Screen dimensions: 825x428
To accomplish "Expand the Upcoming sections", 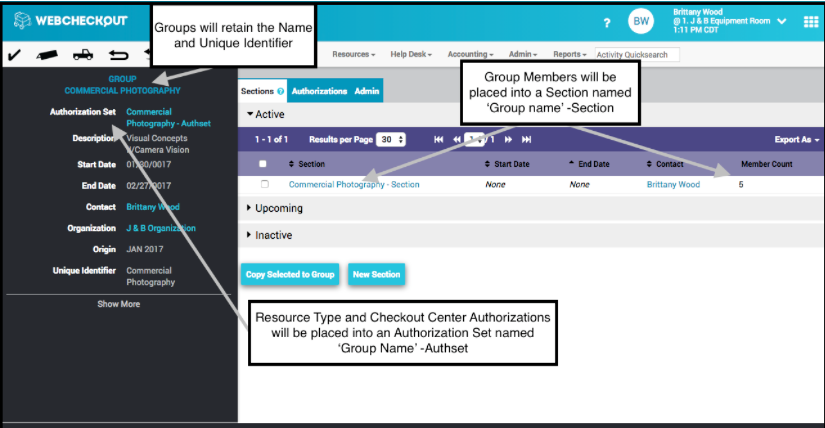I will point(275,208).
